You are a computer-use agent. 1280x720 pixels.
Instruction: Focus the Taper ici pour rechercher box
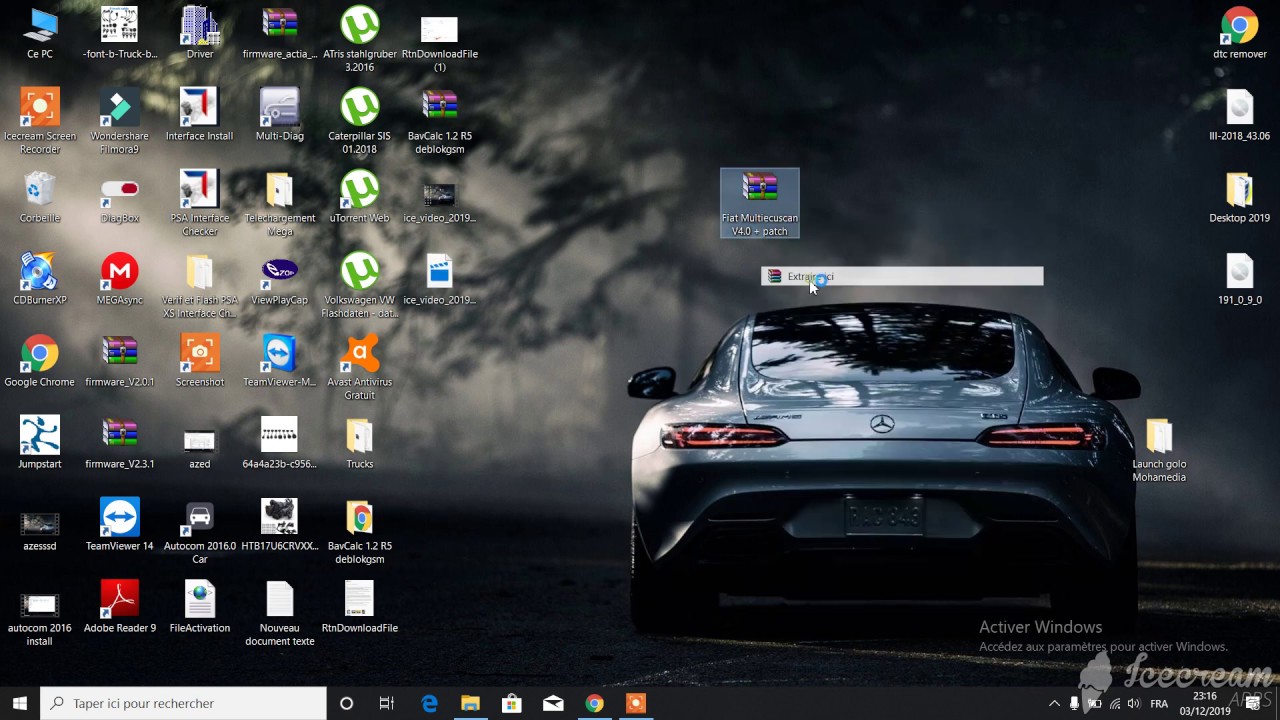[183, 703]
